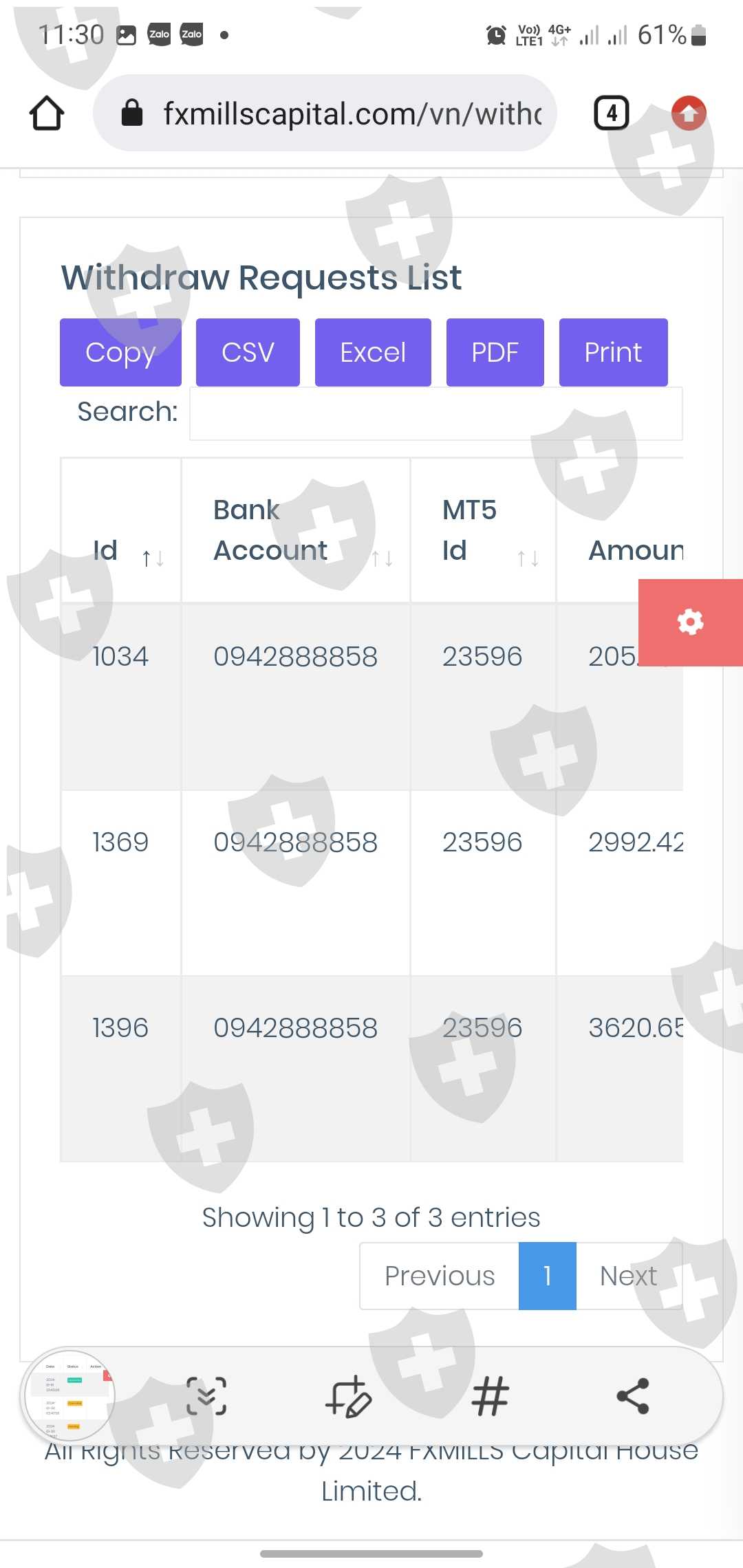Tap the share screenshot icon

pos(633,1396)
